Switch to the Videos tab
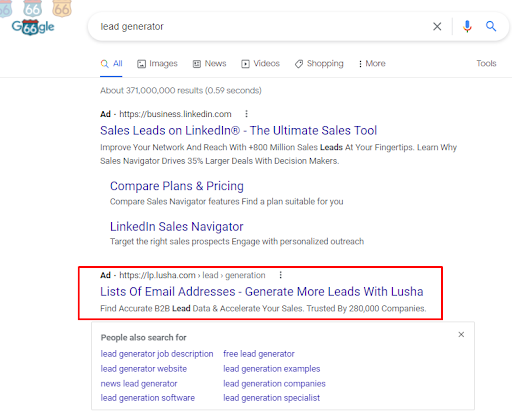This screenshot has height=415, width=512. pyautogui.click(x=260, y=63)
